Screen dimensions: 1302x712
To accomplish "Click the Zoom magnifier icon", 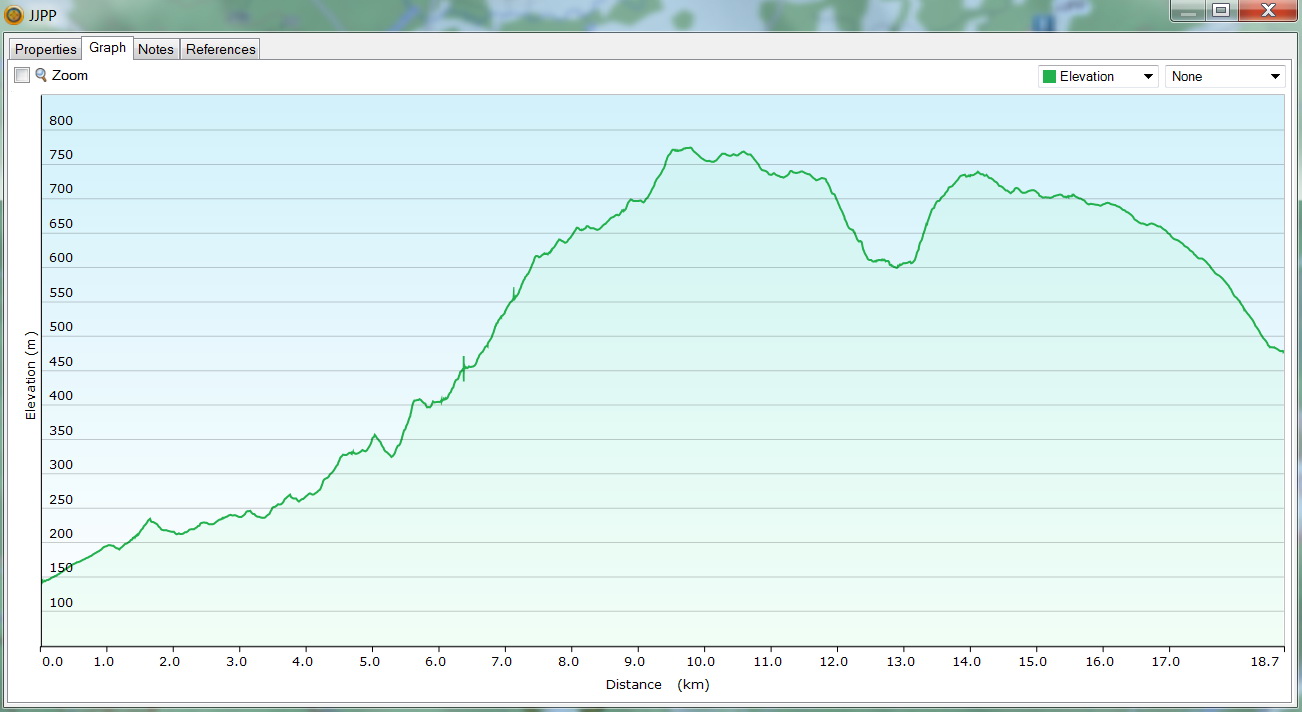I will 41,75.
